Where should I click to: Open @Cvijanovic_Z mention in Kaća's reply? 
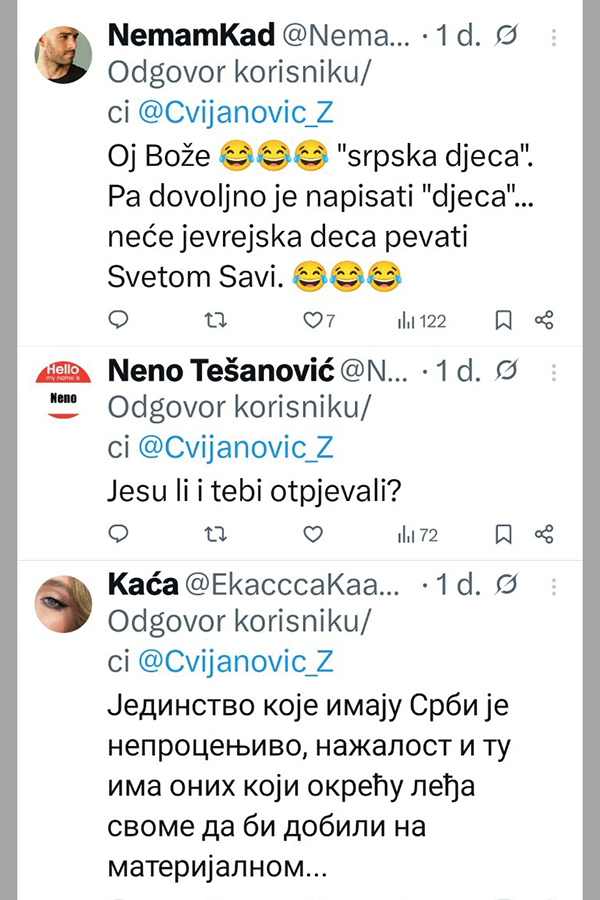234,661
